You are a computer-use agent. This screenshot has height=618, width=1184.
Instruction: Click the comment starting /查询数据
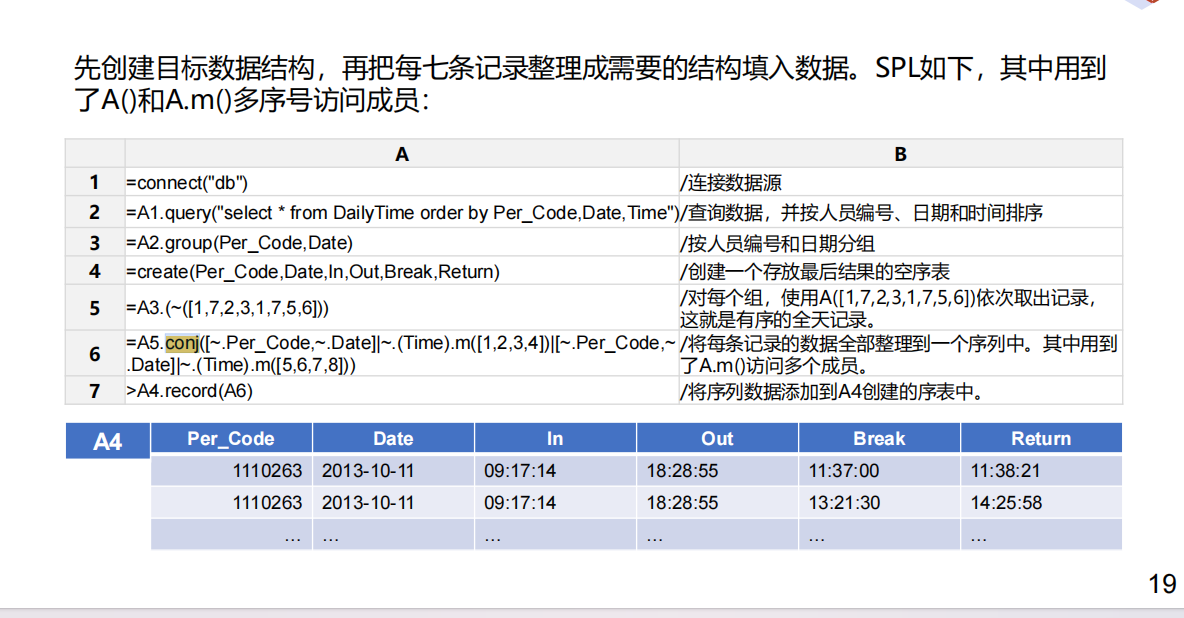[861, 213]
